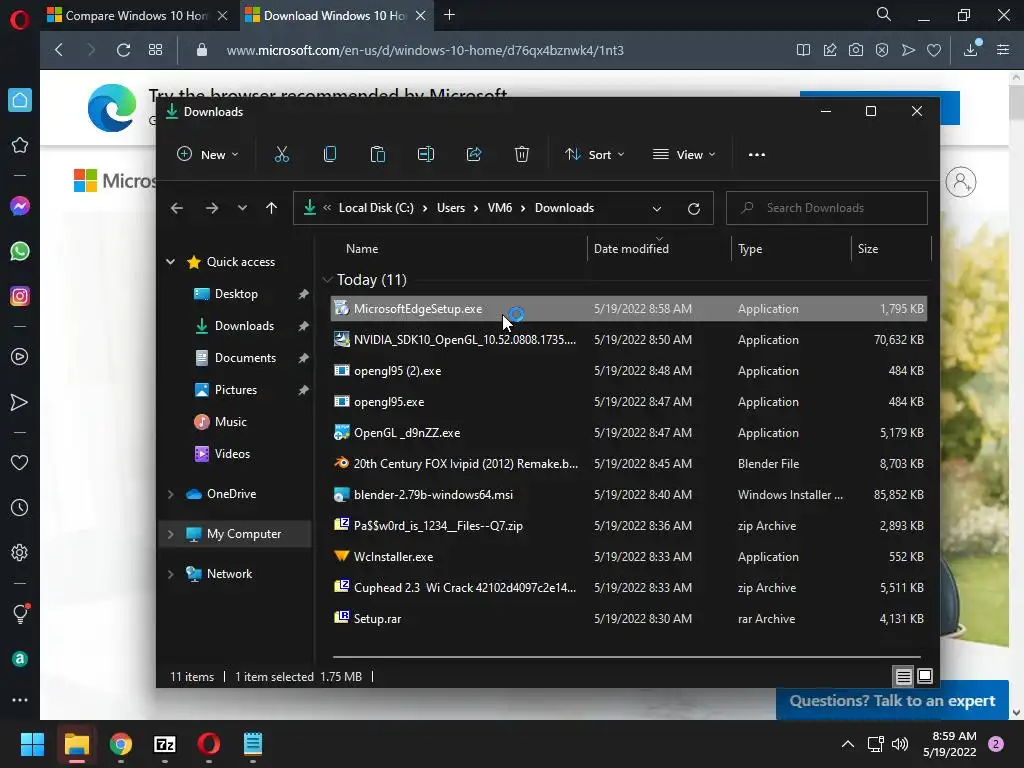
Task: Sort files by Date modified column
Action: (x=631, y=249)
